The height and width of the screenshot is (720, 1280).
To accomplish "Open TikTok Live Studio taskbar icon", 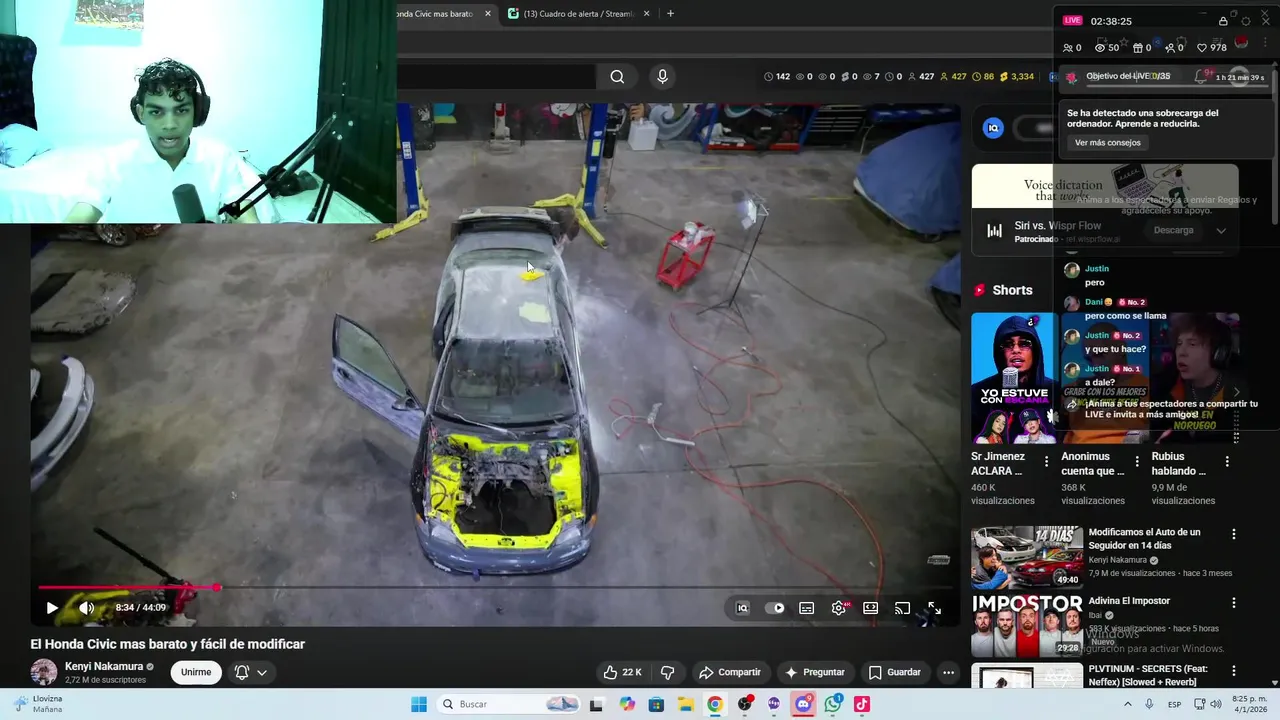I will (x=862, y=704).
